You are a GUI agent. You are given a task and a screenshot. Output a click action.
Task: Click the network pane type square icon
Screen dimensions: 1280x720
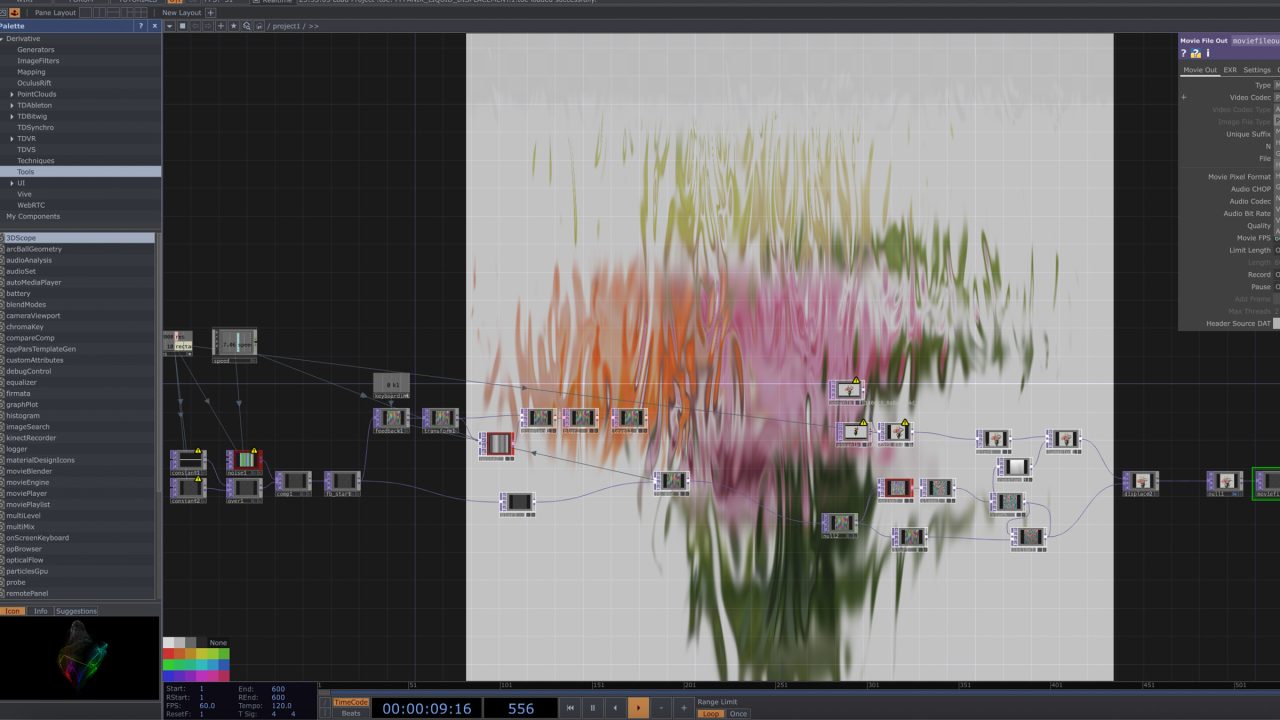click(183, 26)
